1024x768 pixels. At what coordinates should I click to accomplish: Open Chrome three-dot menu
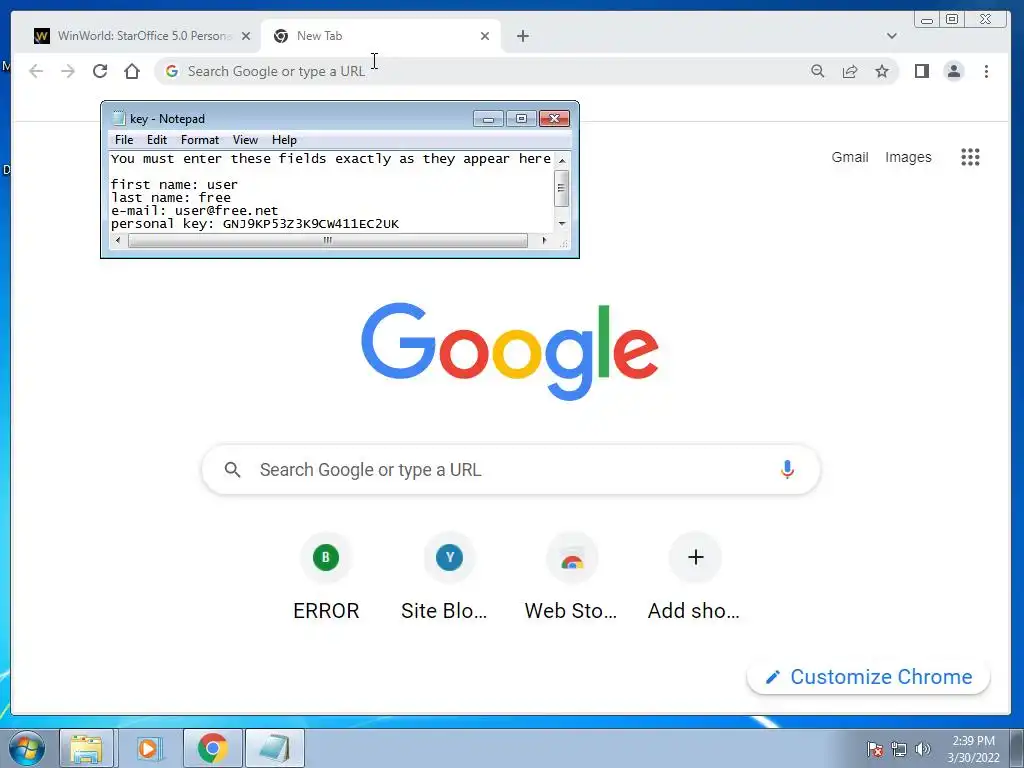tap(986, 71)
